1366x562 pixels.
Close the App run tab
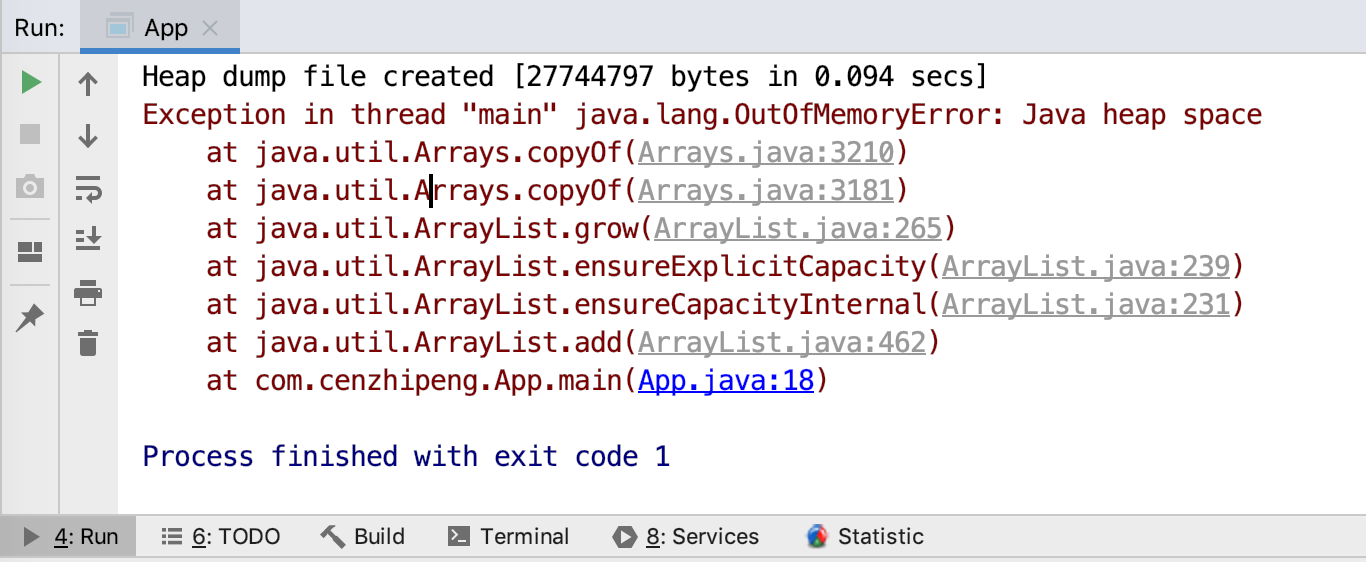click(210, 28)
